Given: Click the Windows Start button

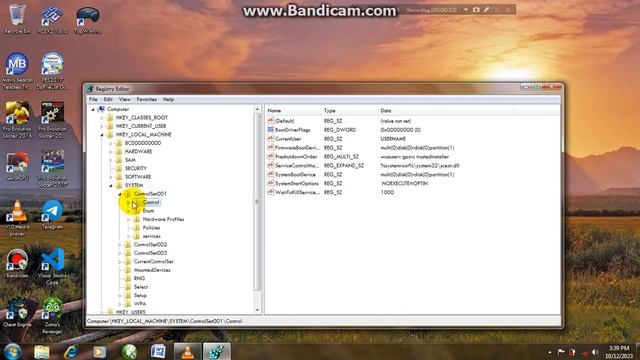Looking at the screenshot, I should pos(12,351).
